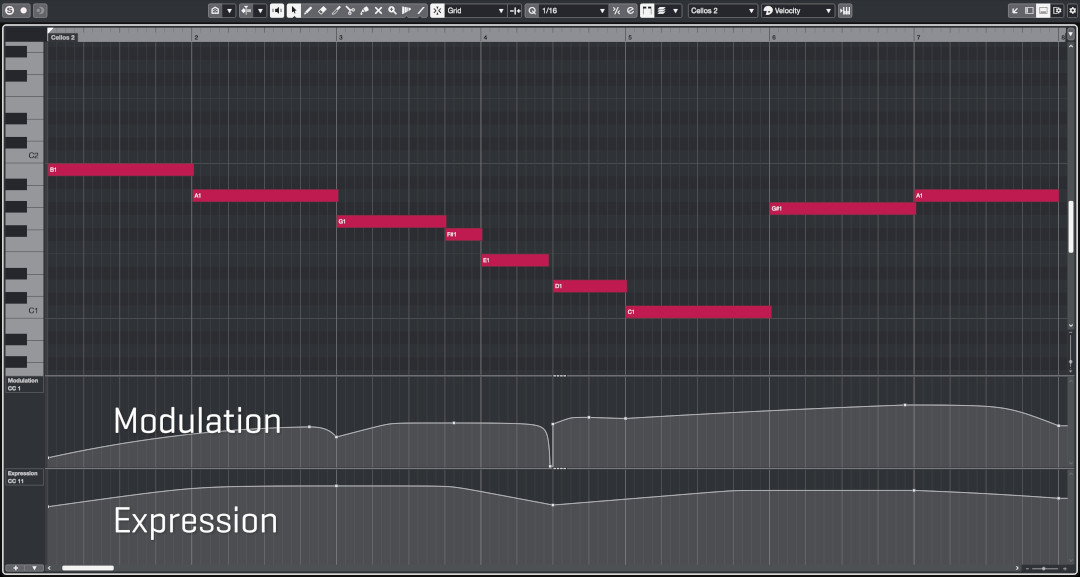Click the horizontal zoom slider

[1043, 568]
